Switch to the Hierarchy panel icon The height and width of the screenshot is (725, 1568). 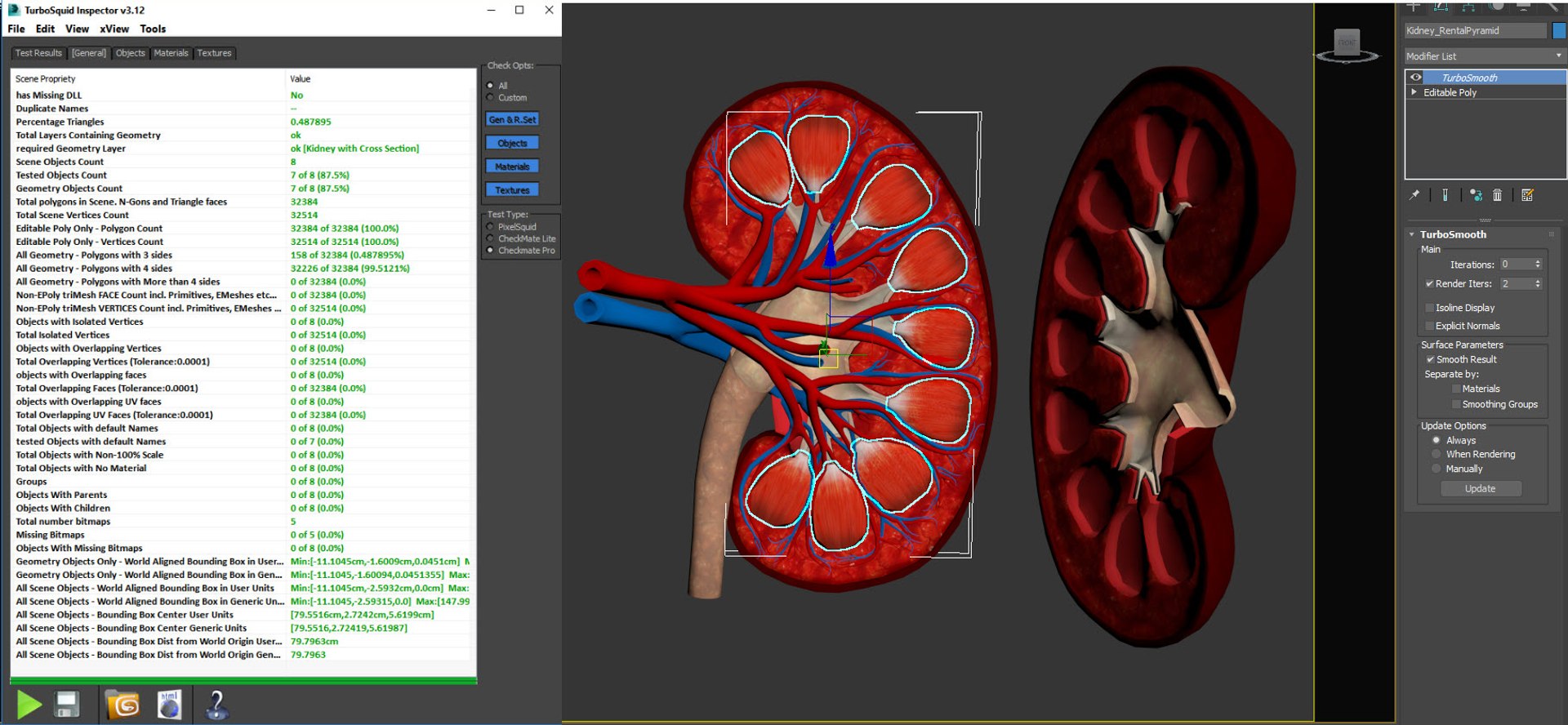tap(1468, 6)
